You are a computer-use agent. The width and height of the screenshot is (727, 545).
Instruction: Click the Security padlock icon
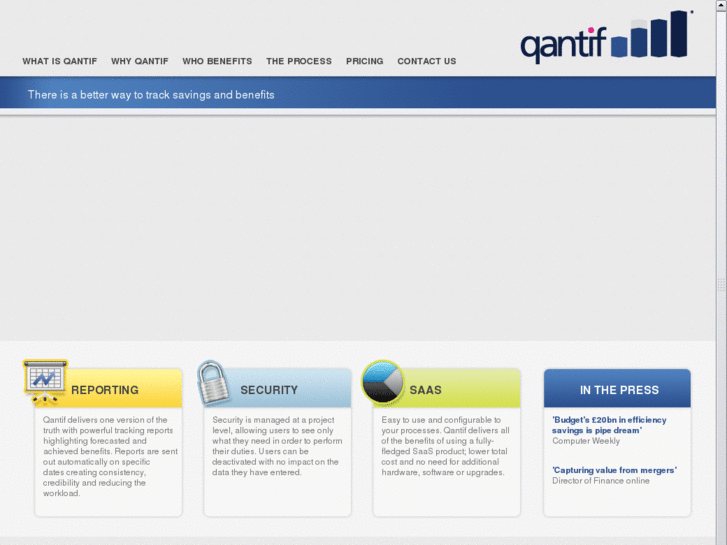tap(213, 382)
